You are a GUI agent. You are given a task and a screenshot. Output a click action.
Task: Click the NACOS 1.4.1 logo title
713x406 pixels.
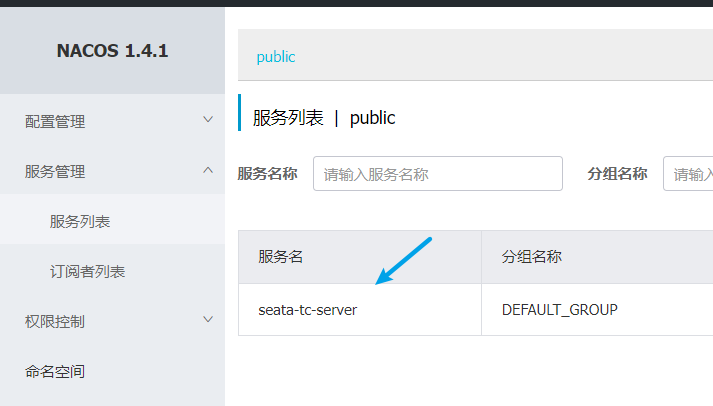(x=112, y=51)
